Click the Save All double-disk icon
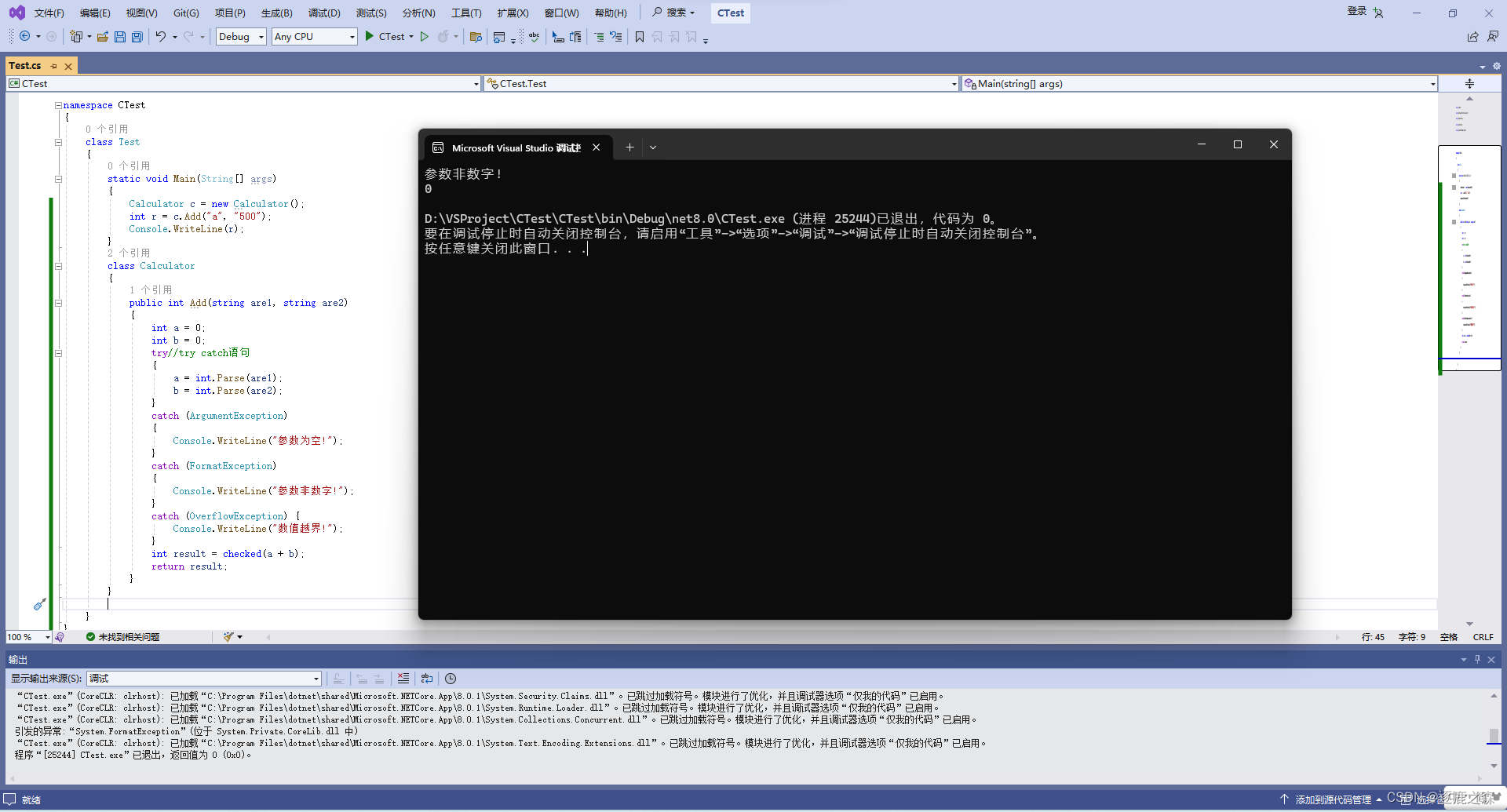The image size is (1507, 812). point(137,37)
